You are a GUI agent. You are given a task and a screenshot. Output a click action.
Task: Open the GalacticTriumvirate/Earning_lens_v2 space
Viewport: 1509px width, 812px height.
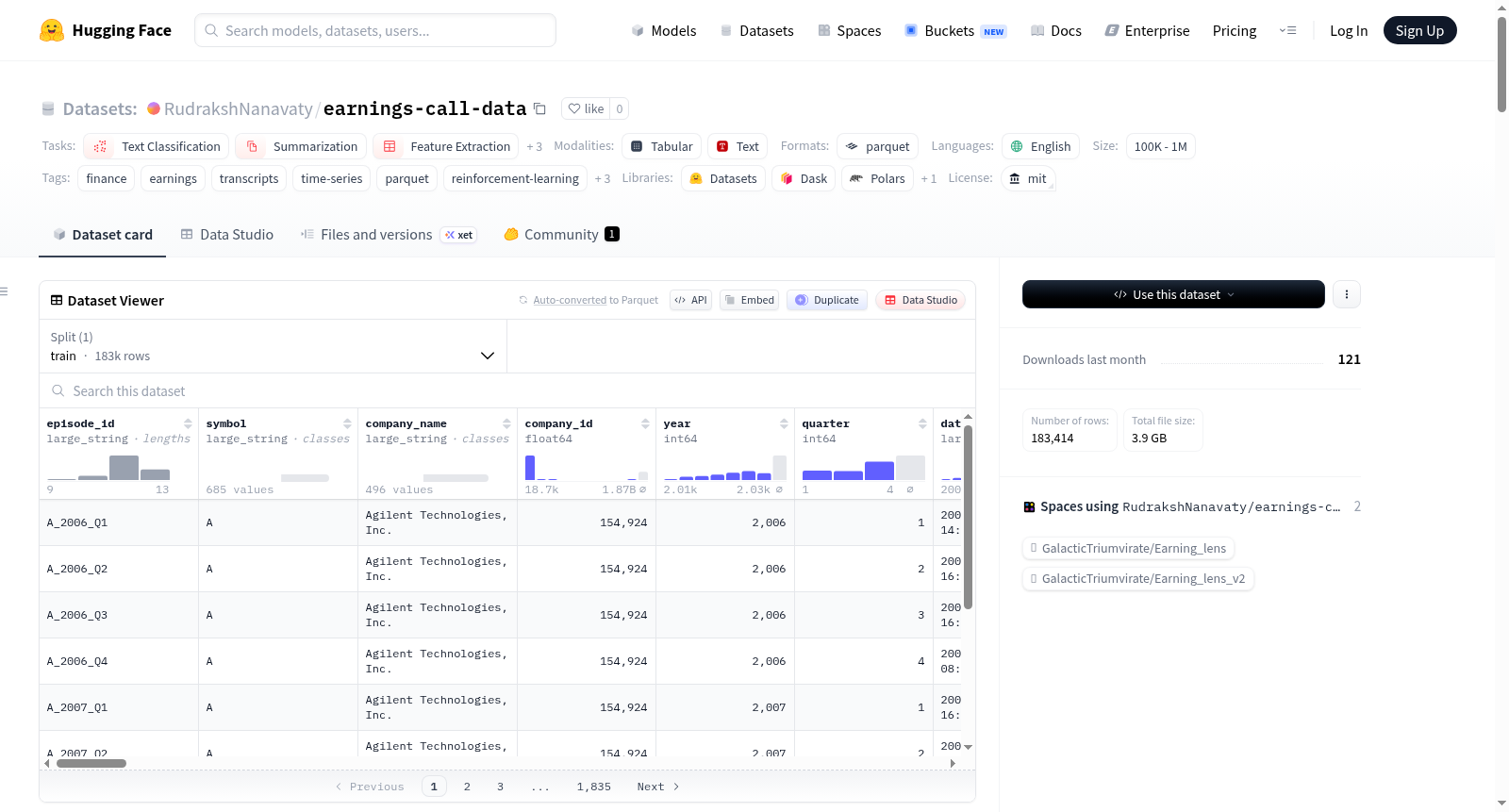[x=1137, y=578]
